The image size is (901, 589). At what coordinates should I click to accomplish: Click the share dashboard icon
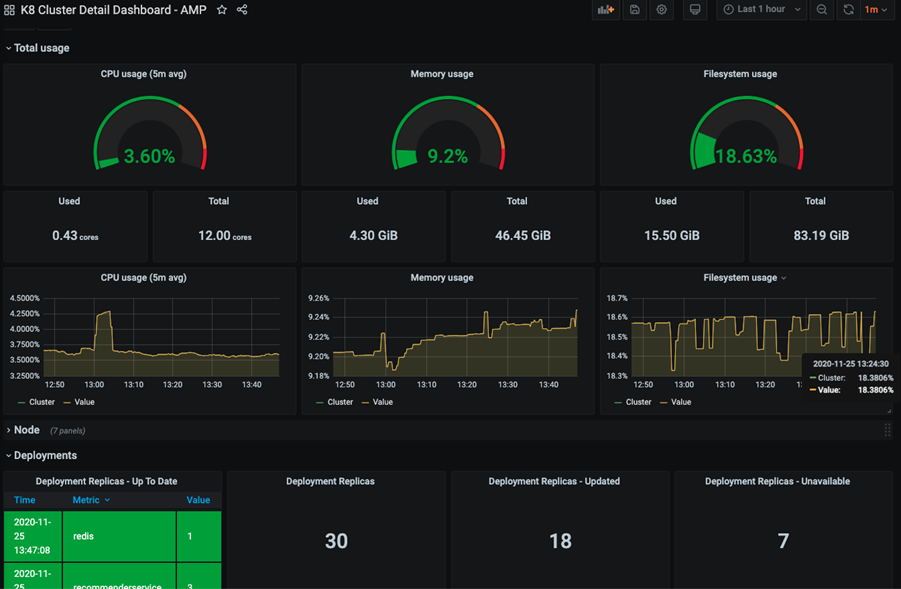tap(242, 10)
